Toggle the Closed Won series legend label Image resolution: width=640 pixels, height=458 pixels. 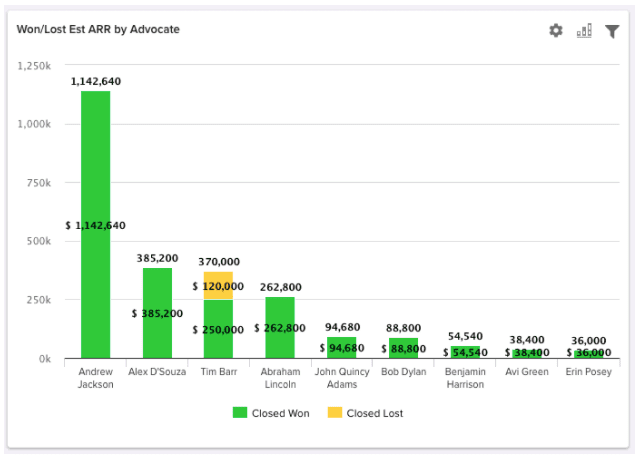pos(280,412)
